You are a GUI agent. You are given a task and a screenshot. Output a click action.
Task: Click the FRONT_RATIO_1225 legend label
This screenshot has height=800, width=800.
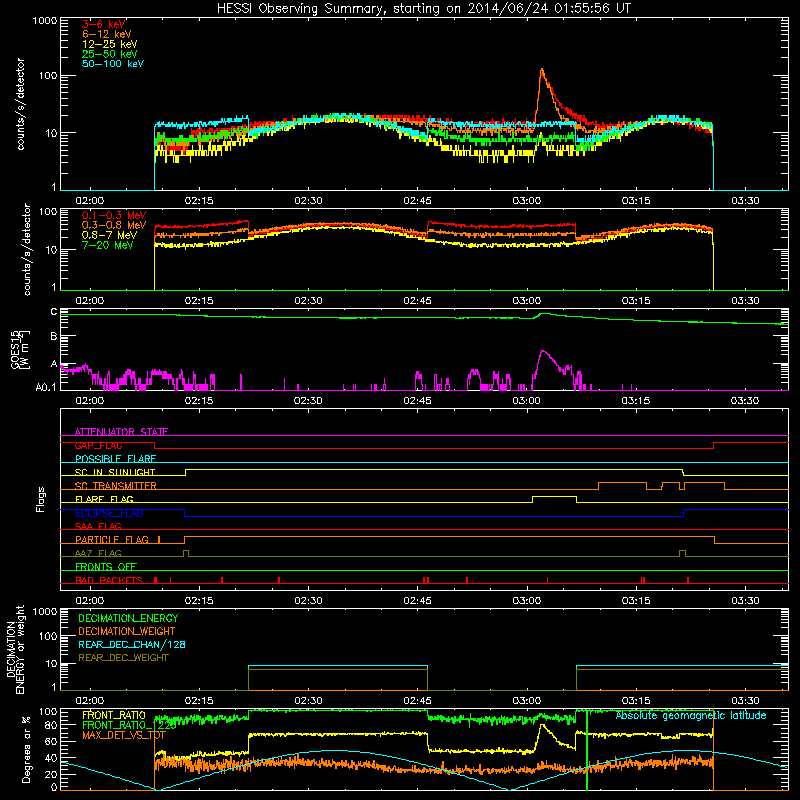click(129, 725)
